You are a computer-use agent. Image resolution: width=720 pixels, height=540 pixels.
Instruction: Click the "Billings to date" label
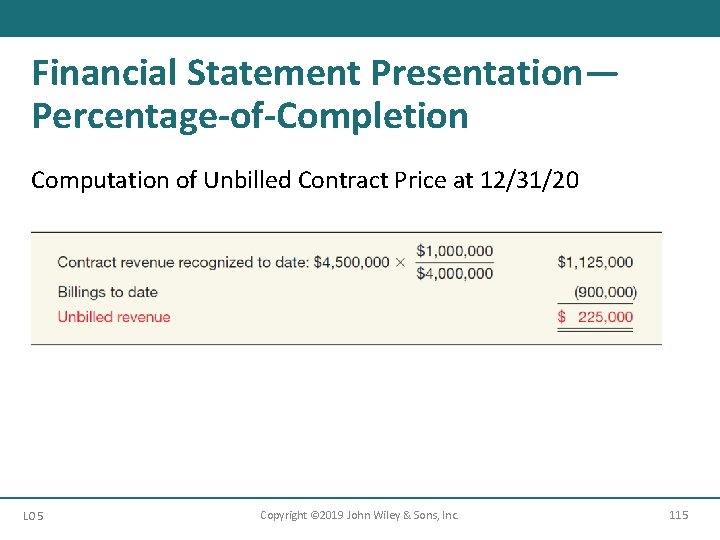pos(107,292)
